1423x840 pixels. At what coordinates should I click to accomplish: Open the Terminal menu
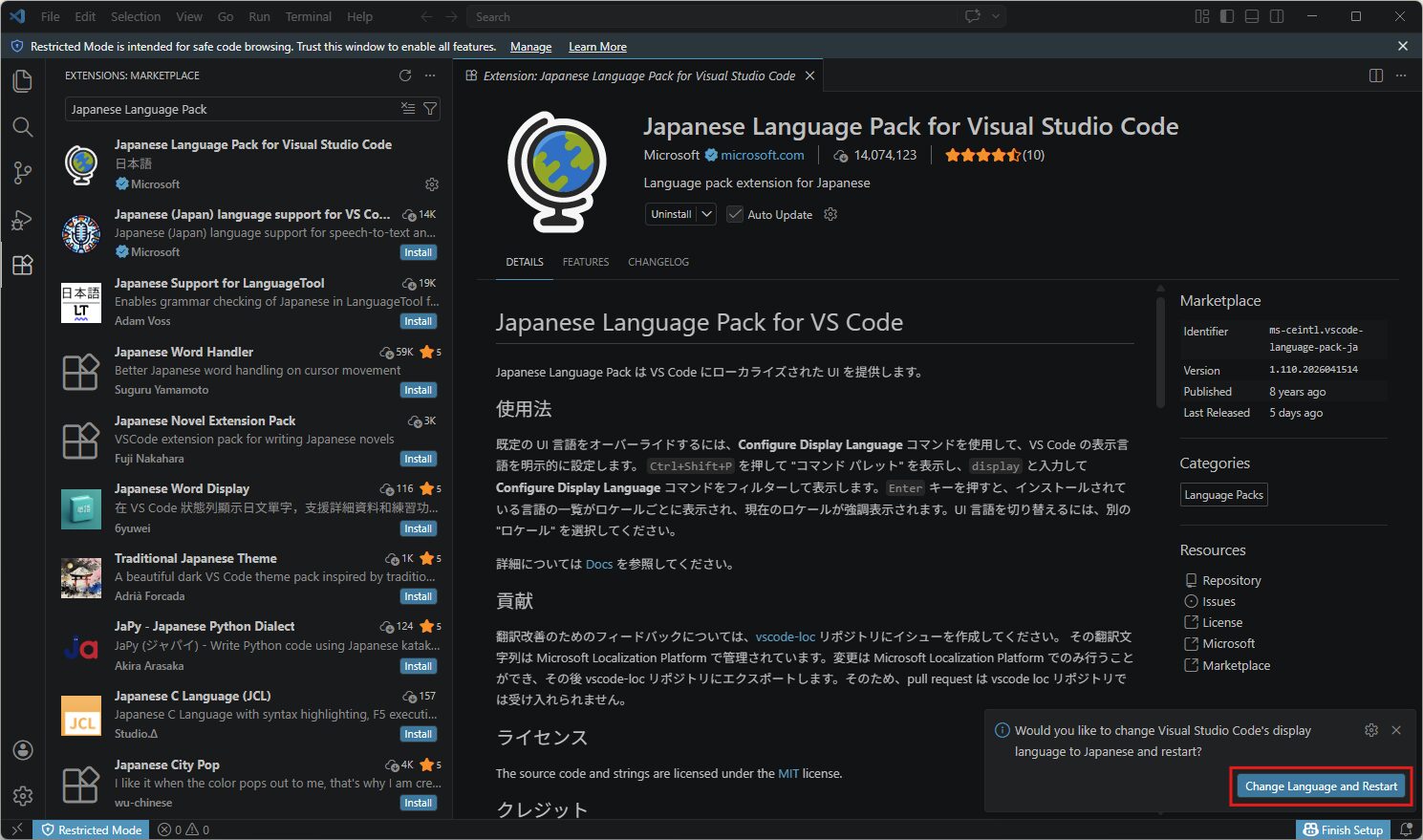pos(308,16)
